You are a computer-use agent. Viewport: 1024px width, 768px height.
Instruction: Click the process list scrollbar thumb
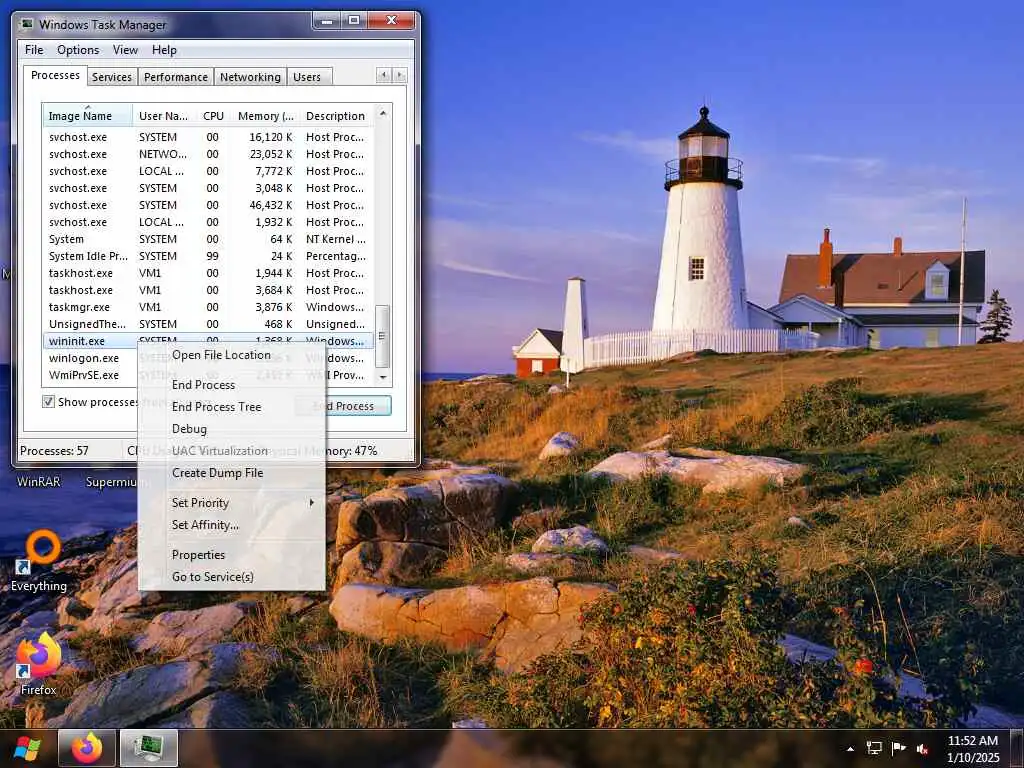click(383, 336)
